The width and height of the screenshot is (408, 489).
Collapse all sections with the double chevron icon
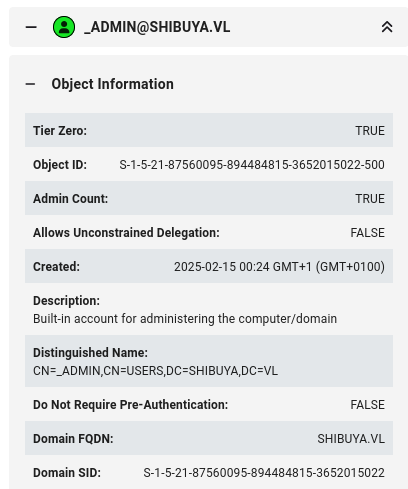click(x=387, y=27)
